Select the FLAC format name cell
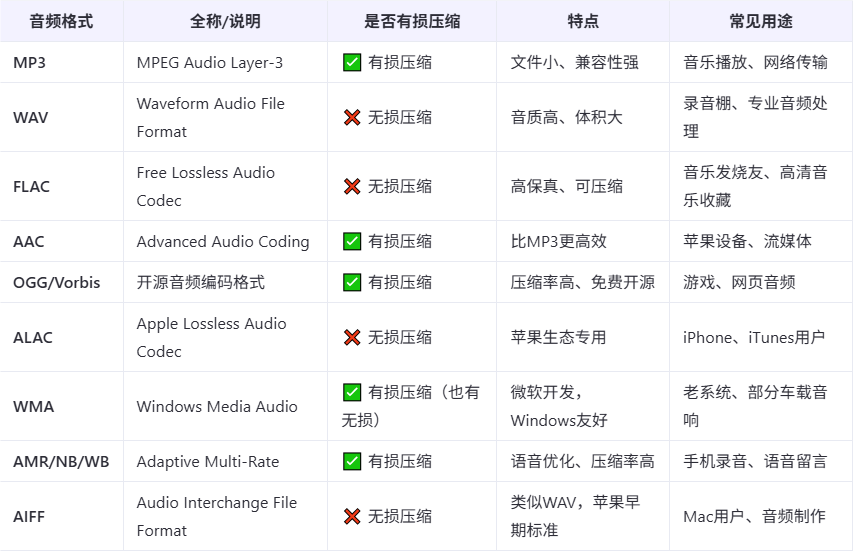 62,186
